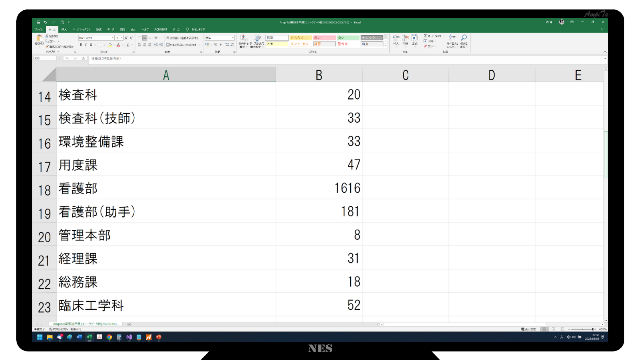Click the Paste clipboard icon in ribbon

[40, 40]
